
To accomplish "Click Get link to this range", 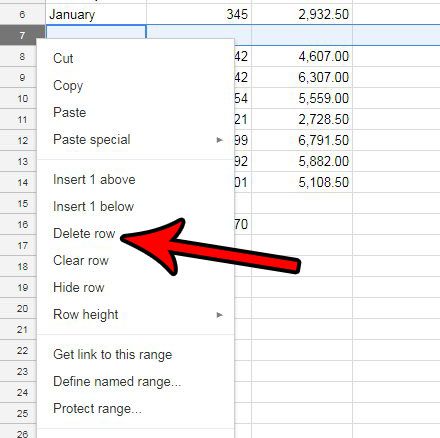I will [x=135, y=355].
